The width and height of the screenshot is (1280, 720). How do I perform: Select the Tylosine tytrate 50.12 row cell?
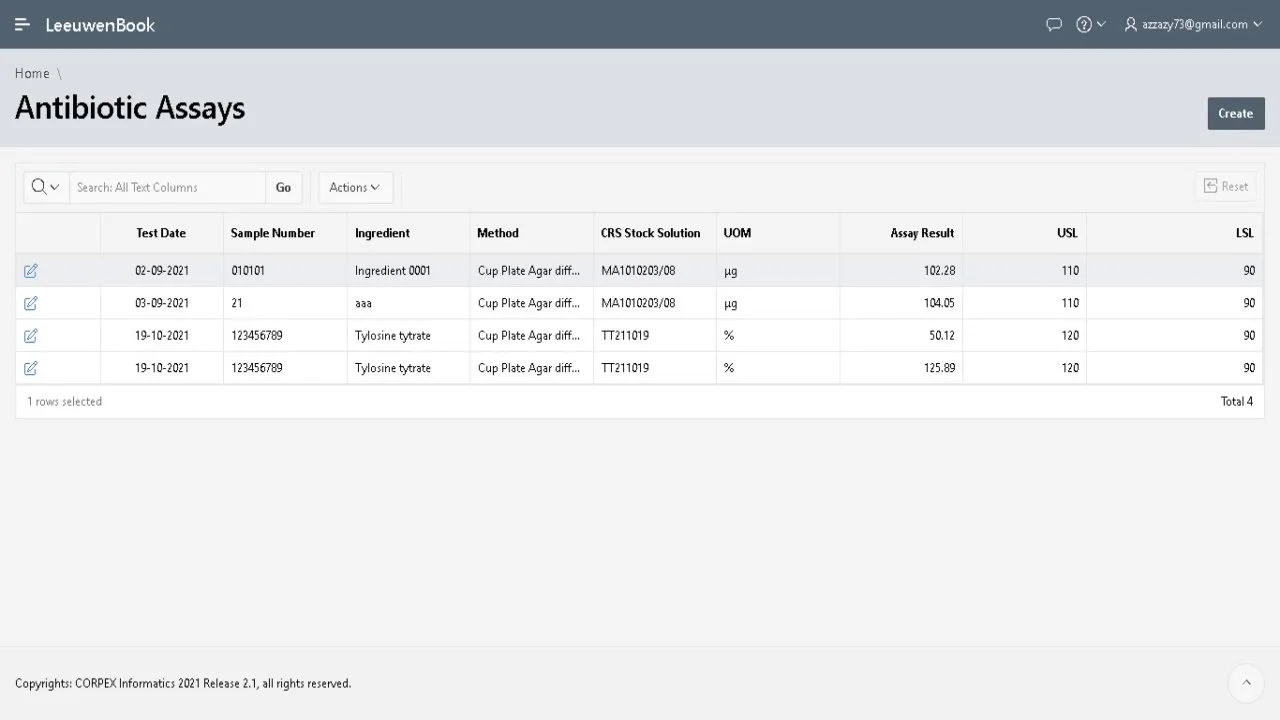point(393,336)
